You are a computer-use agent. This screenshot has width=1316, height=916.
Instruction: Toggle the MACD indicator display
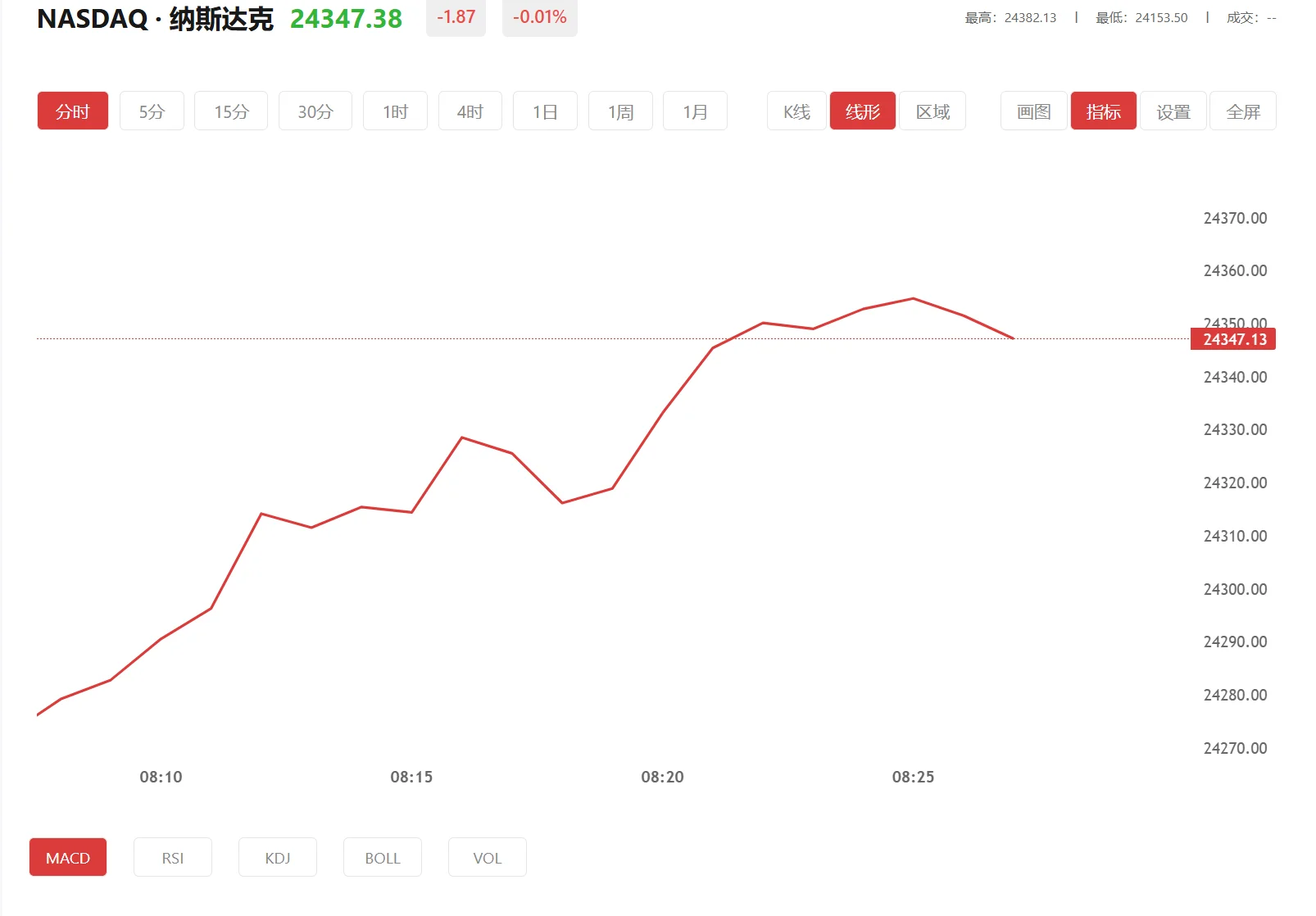coord(68,857)
